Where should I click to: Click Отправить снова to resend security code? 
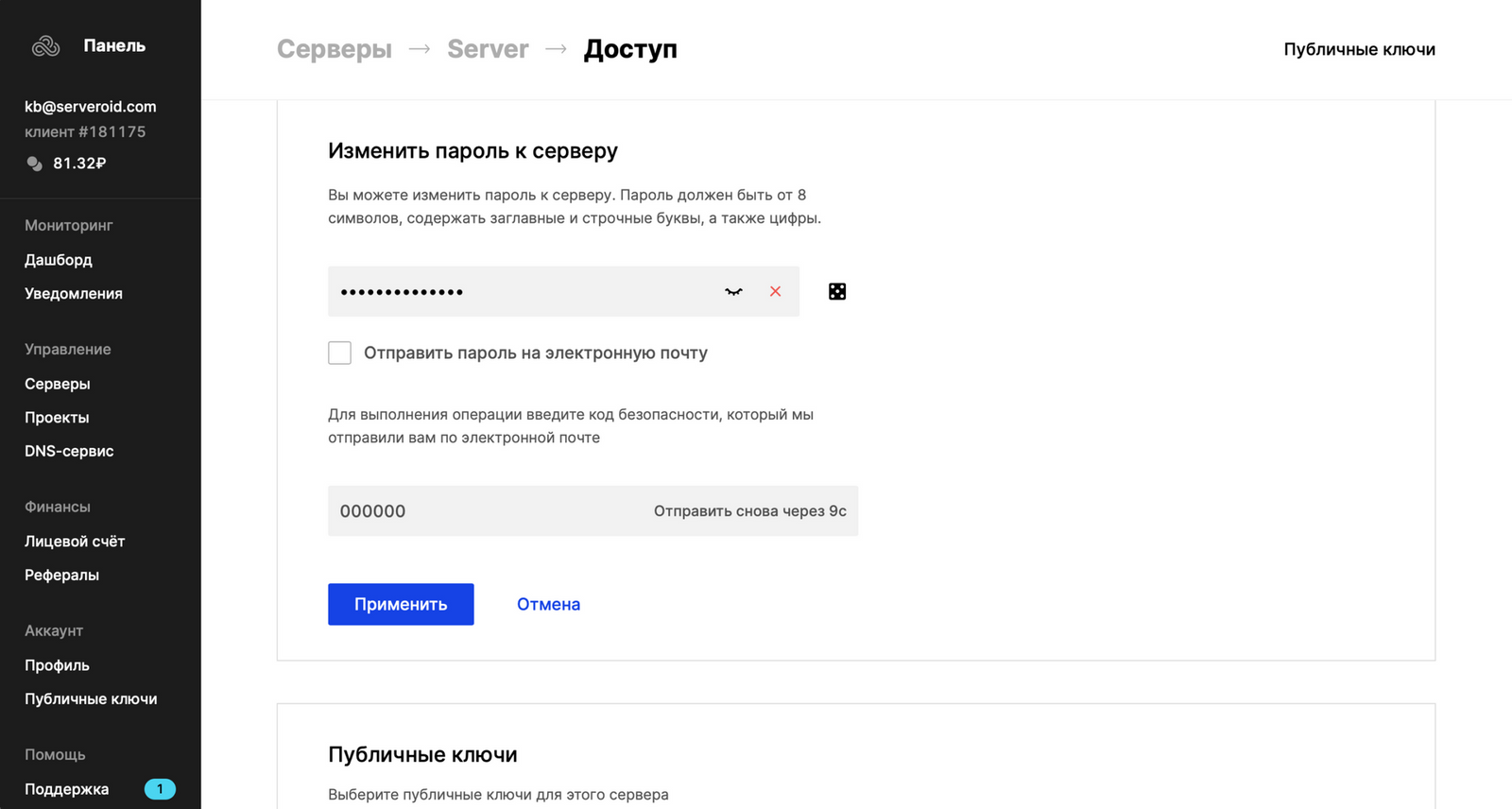pos(749,510)
